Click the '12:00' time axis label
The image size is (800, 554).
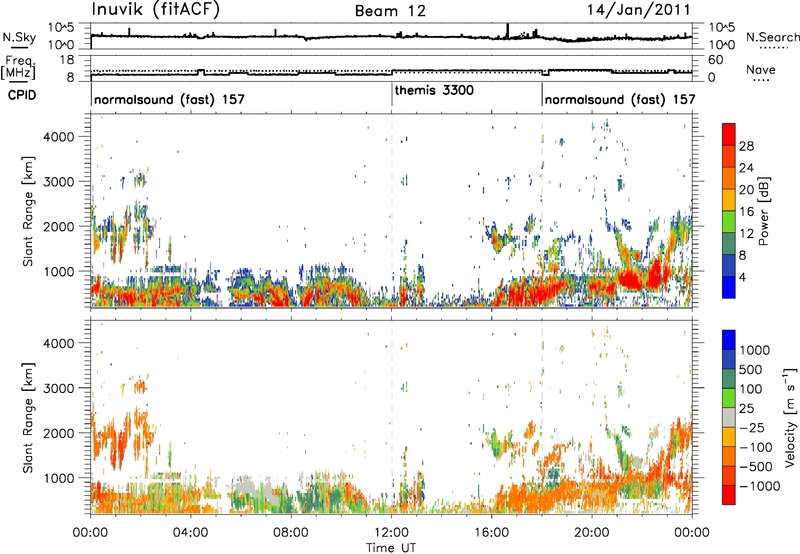tap(391, 533)
